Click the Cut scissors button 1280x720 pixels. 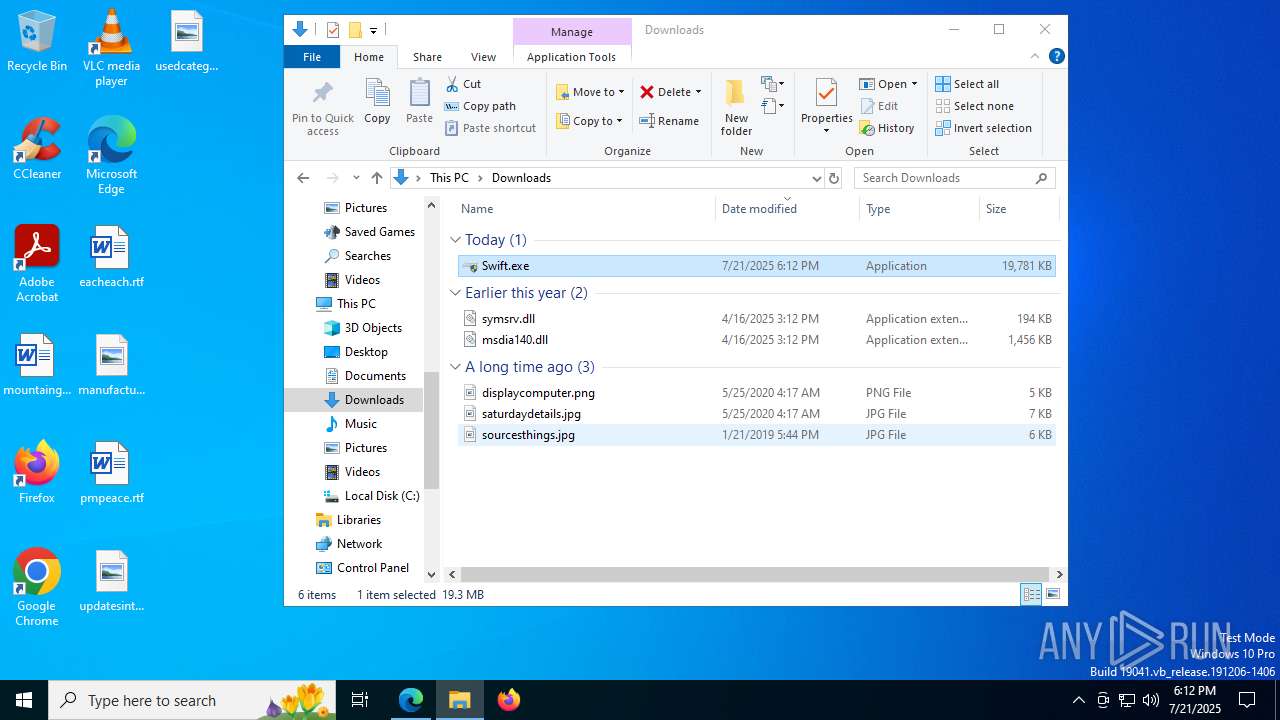[x=463, y=84]
